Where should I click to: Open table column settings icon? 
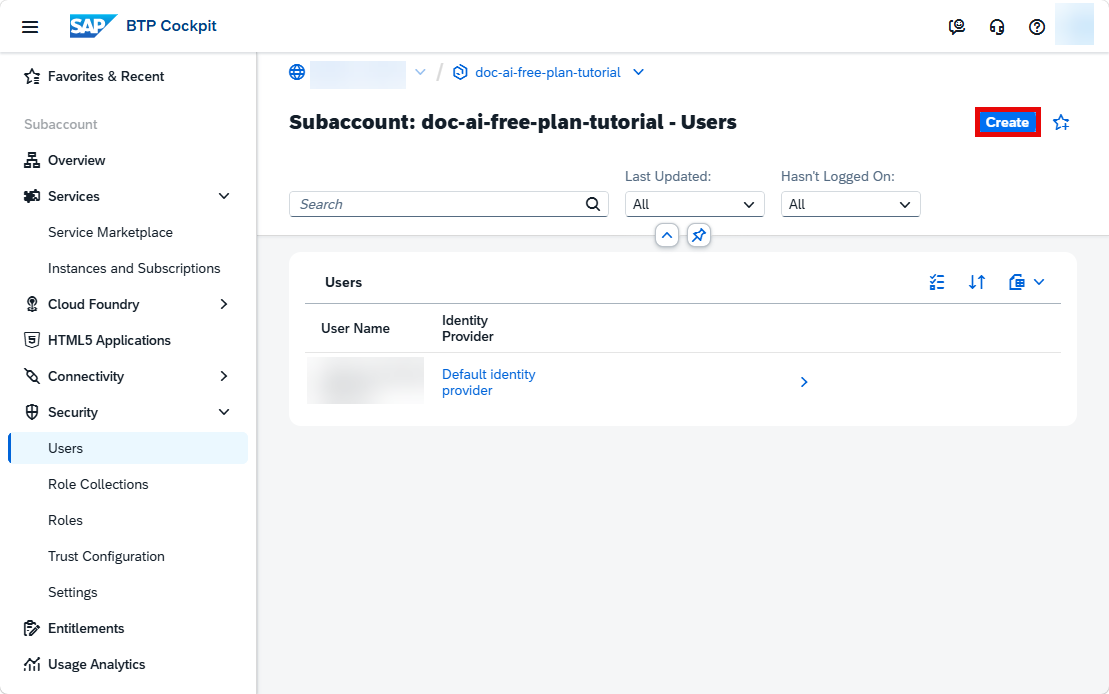(937, 282)
